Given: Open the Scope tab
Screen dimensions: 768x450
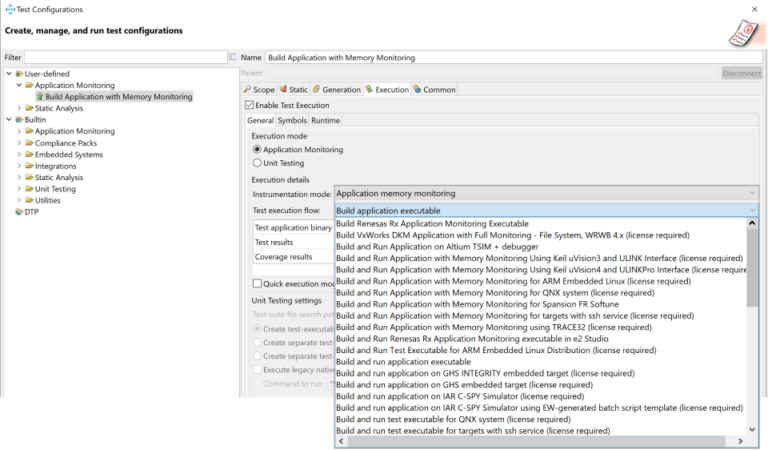Looking at the screenshot, I should click(x=259, y=89).
